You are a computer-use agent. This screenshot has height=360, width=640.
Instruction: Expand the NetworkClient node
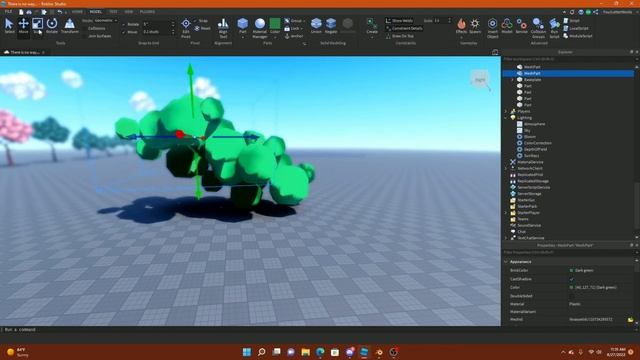pos(506,168)
